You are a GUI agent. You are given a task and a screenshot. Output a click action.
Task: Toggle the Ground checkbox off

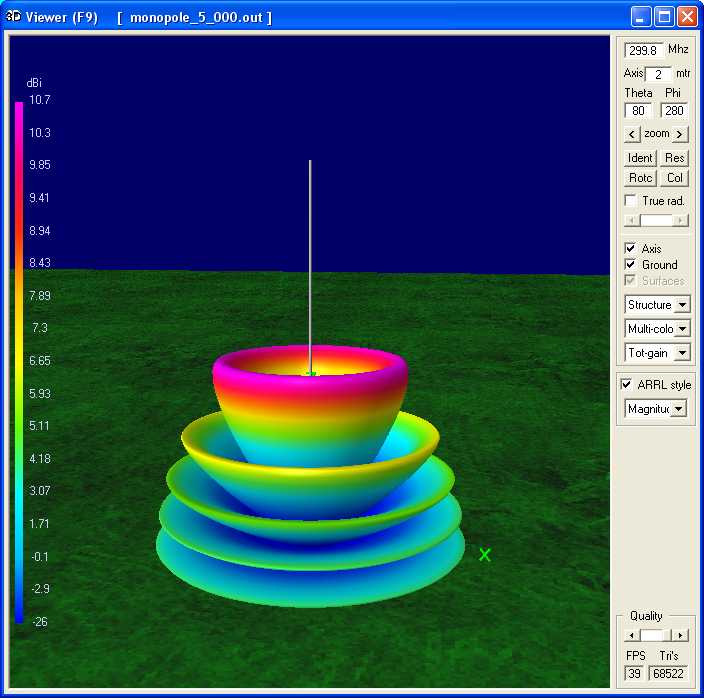click(x=630, y=265)
